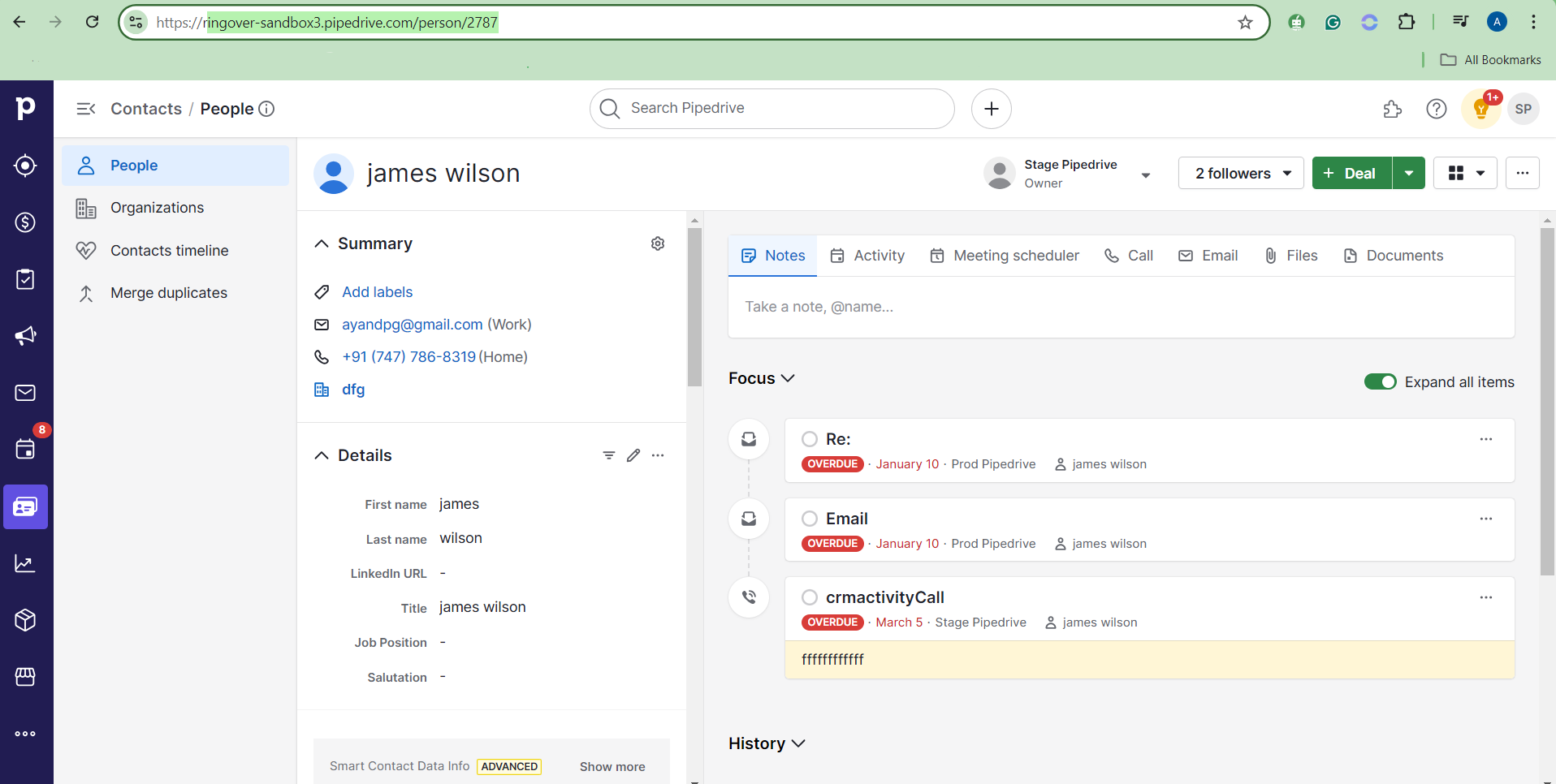The height and width of the screenshot is (784, 1556).
Task: Toggle Expand all items switch
Action: click(1380, 381)
